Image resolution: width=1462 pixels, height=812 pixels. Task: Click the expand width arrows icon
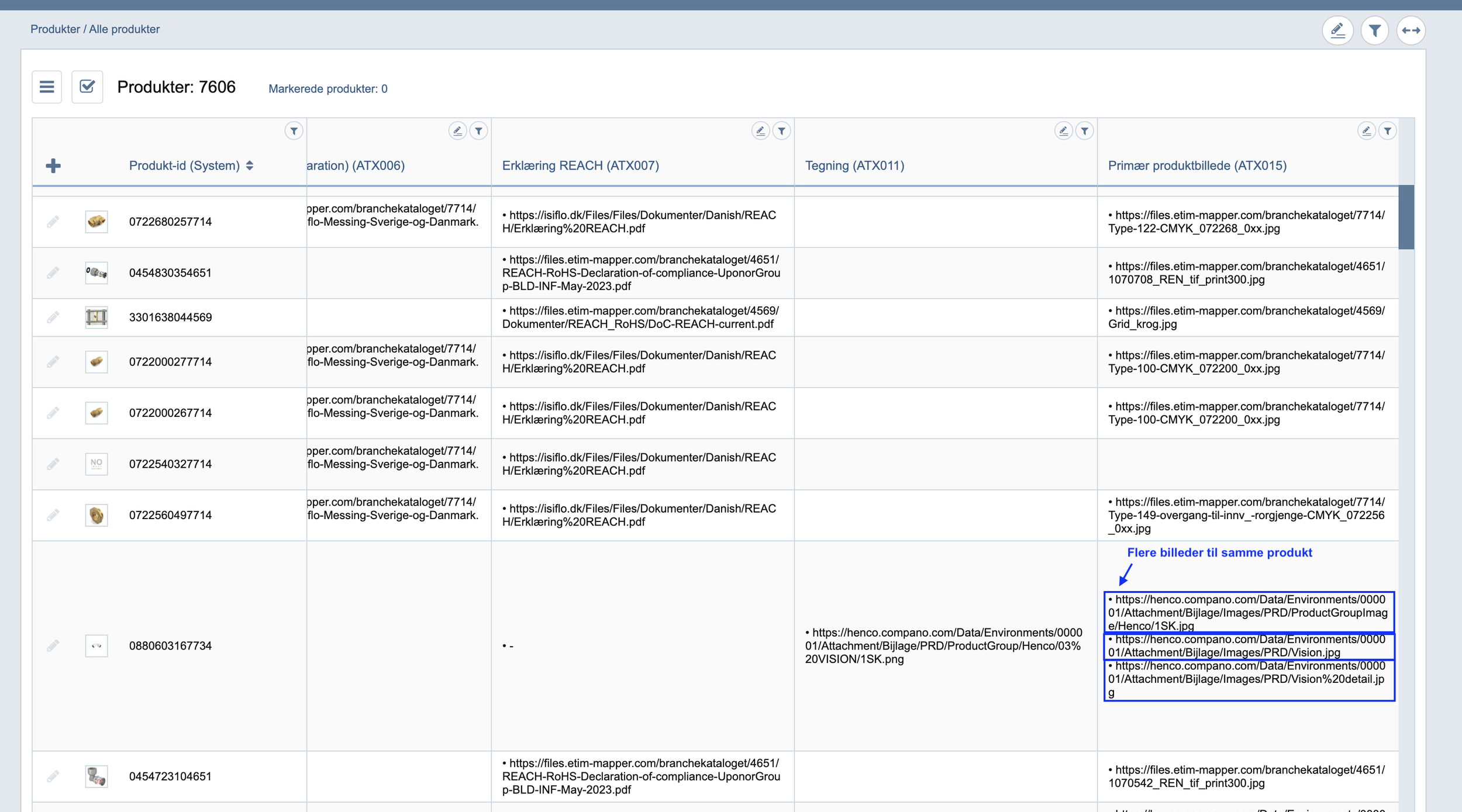(x=1411, y=30)
